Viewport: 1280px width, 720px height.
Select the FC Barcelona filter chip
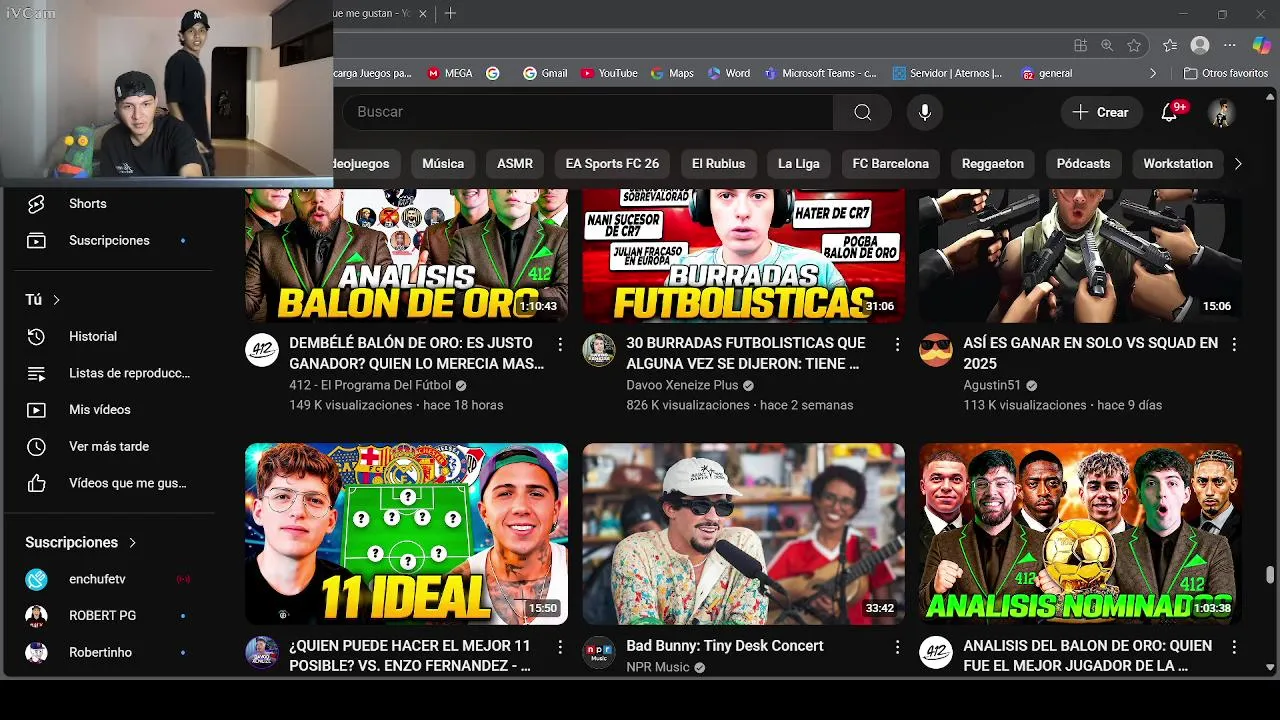[x=891, y=164]
